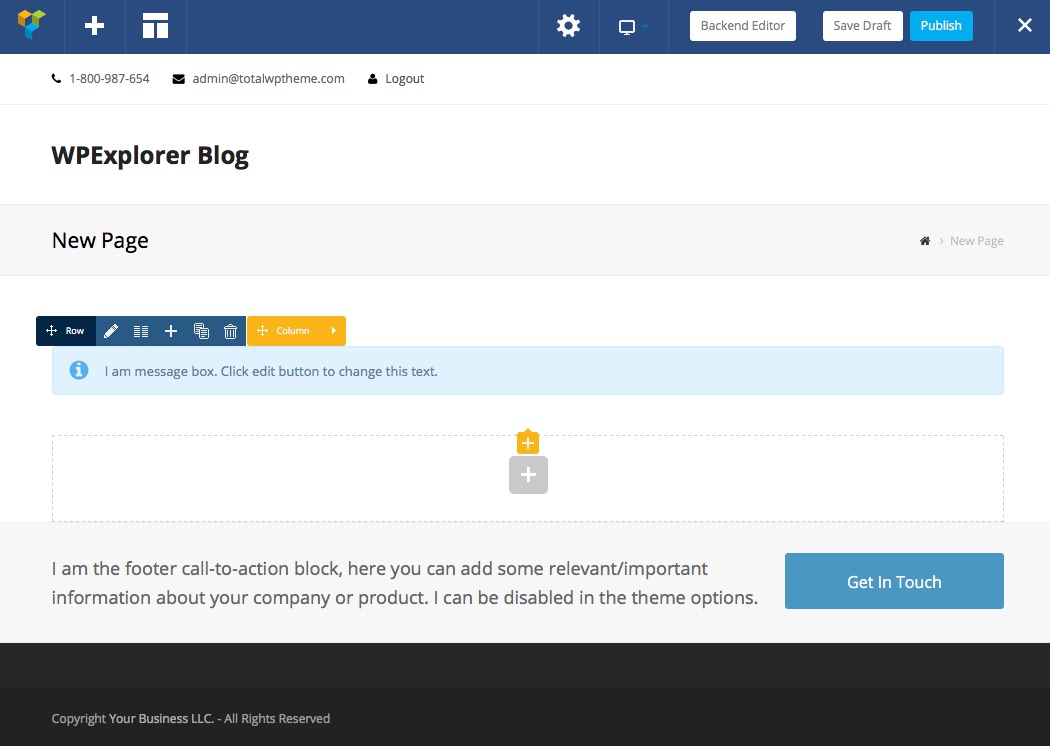Edit row with pencil icon
This screenshot has height=746, width=1050.
(111, 331)
